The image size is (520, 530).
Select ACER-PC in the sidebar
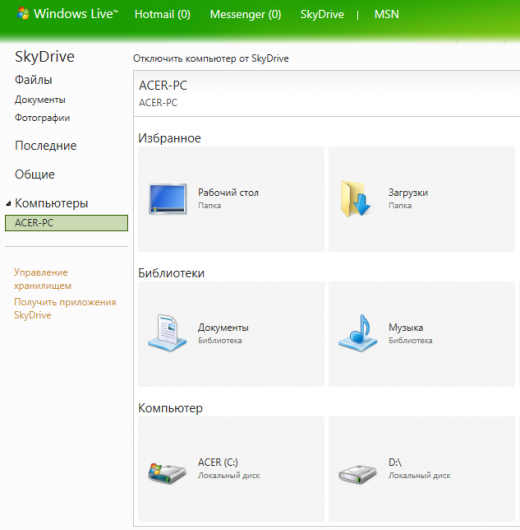(x=67, y=223)
